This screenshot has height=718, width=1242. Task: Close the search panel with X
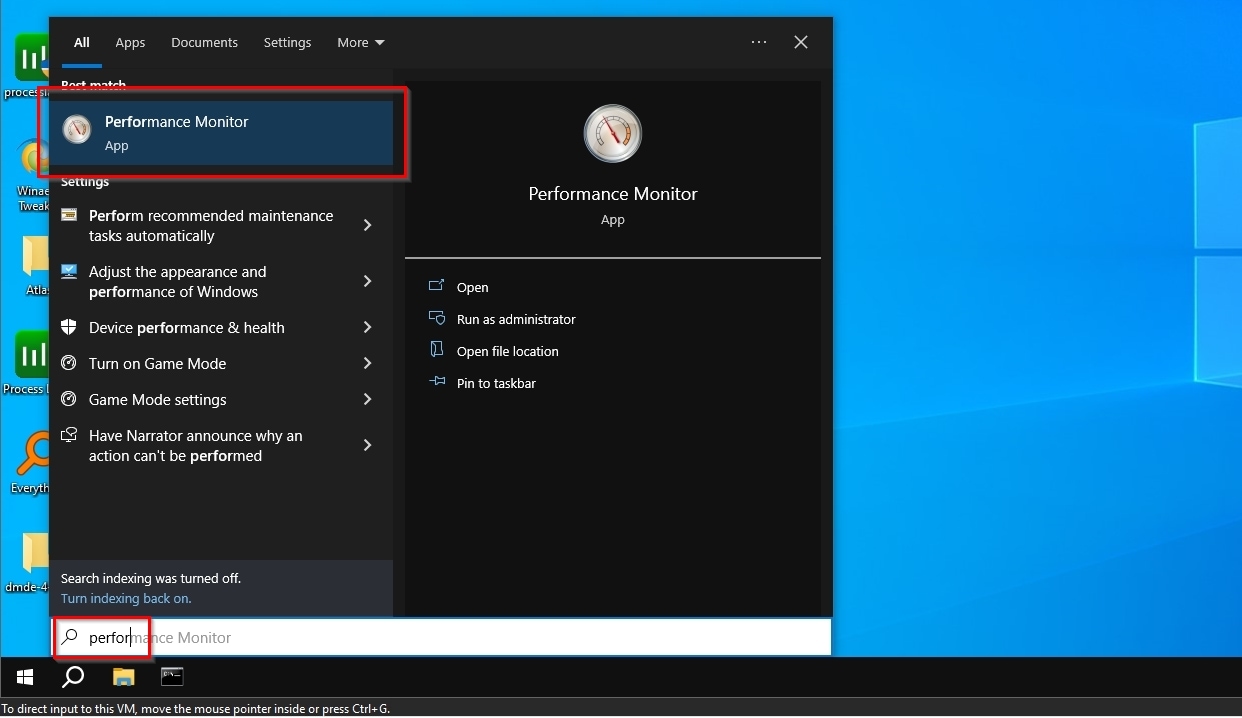pos(801,42)
